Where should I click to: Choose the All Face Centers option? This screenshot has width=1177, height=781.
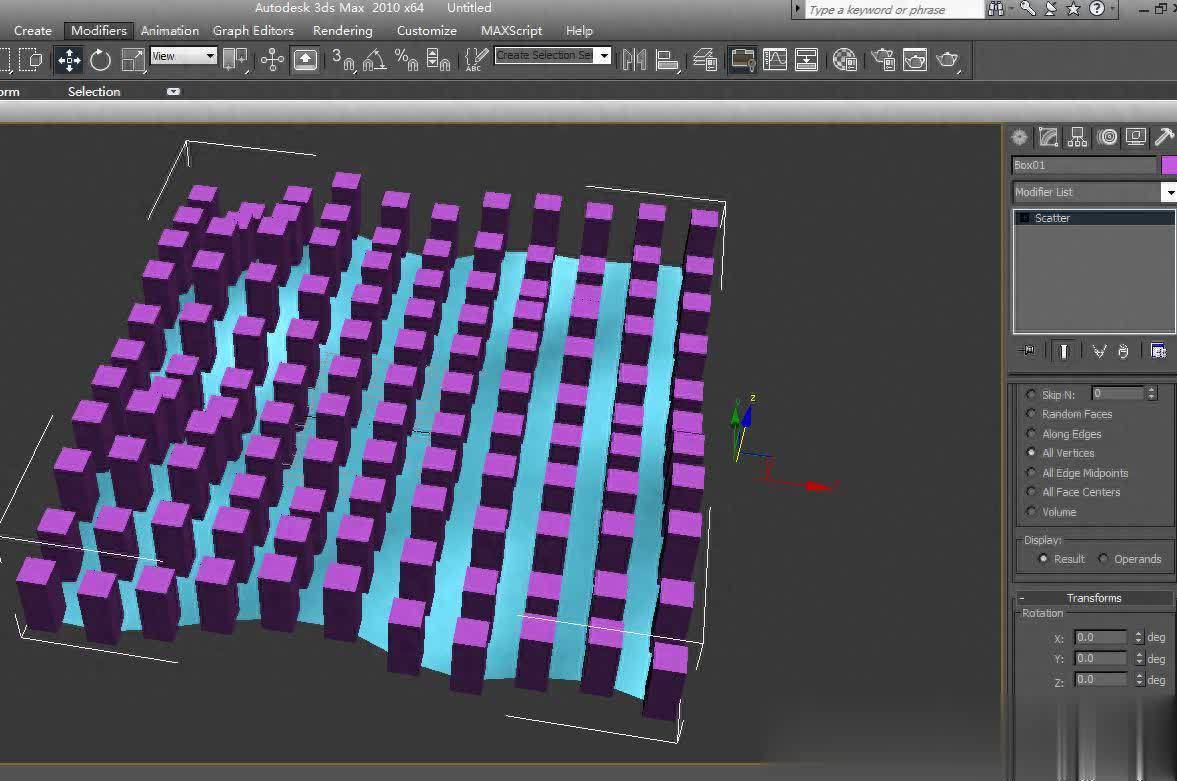pos(1032,492)
